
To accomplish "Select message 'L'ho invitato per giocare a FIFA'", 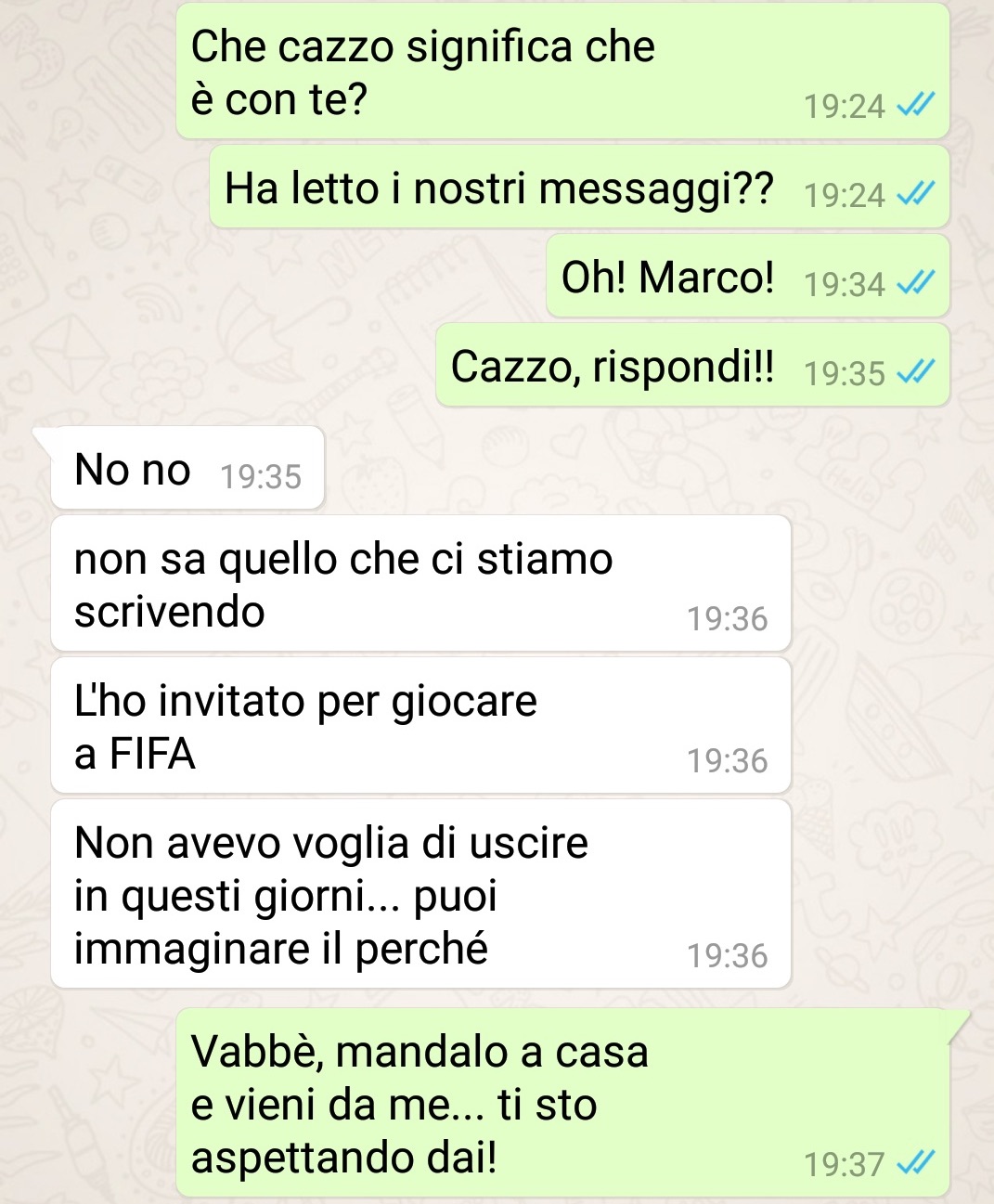I will click(x=420, y=726).
